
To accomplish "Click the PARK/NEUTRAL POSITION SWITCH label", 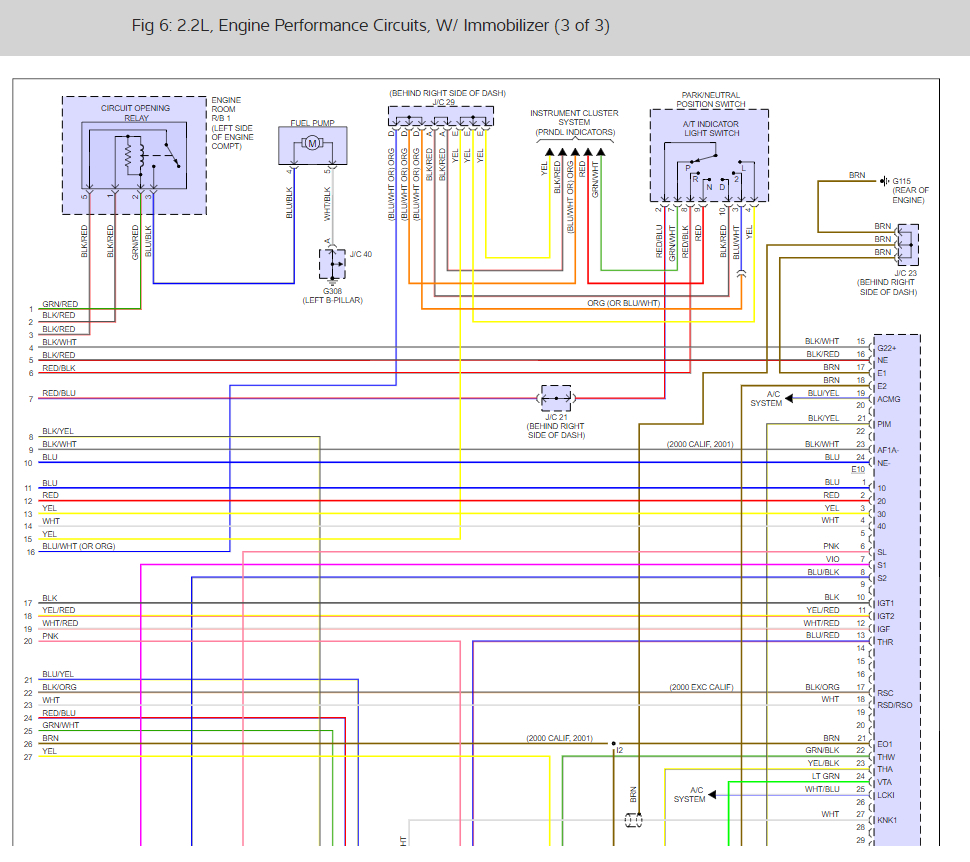I will coord(711,100).
